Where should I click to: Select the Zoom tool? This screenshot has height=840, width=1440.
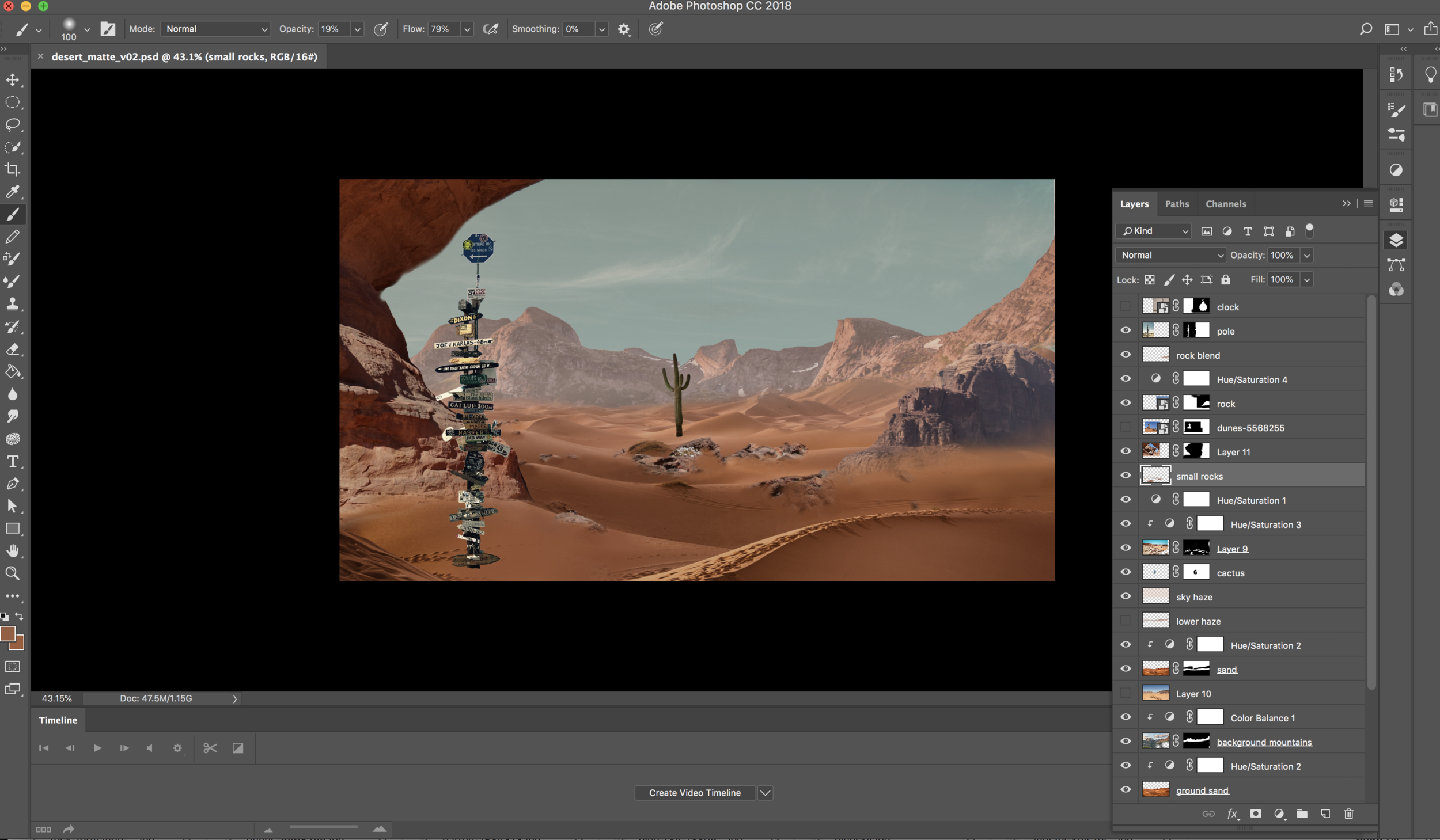click(13, 573)
